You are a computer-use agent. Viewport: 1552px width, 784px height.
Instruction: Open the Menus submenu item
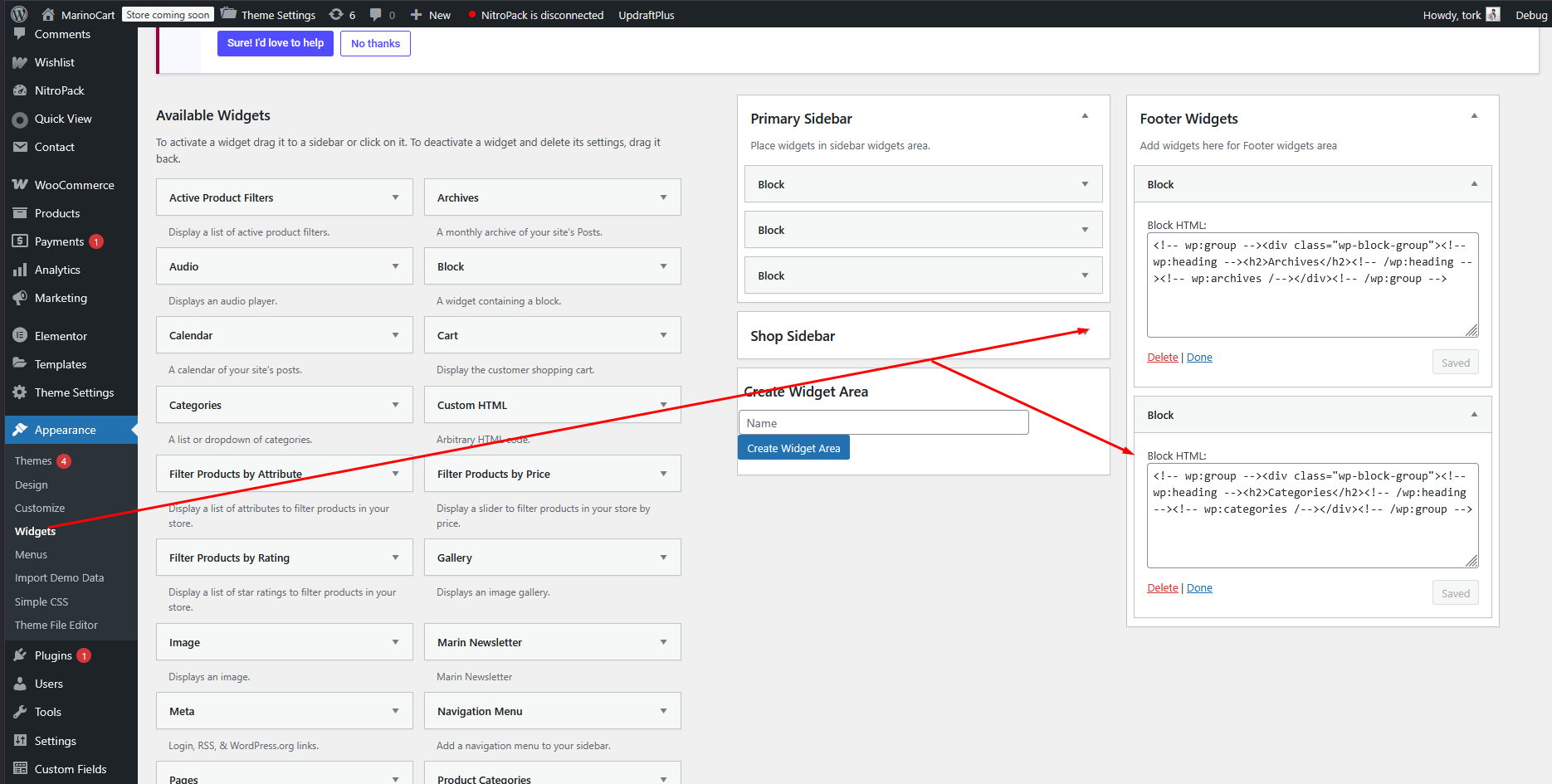(32, 554)
